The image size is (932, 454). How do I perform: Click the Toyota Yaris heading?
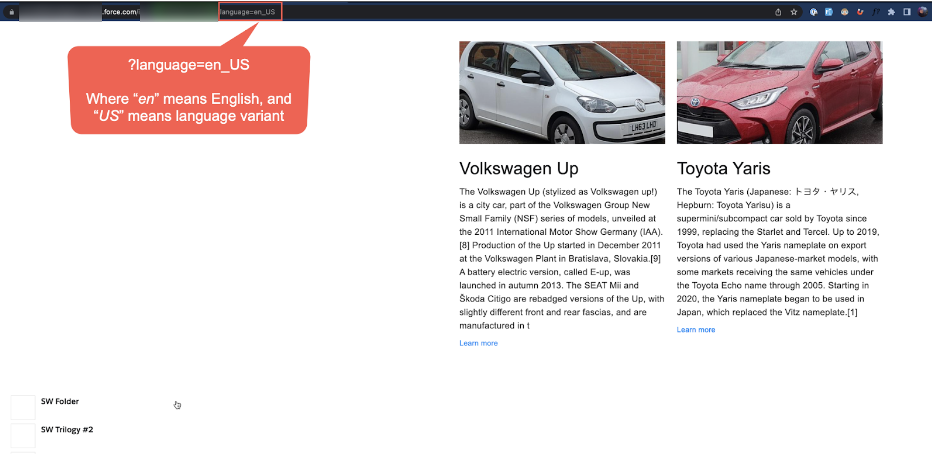pos(723,169)
